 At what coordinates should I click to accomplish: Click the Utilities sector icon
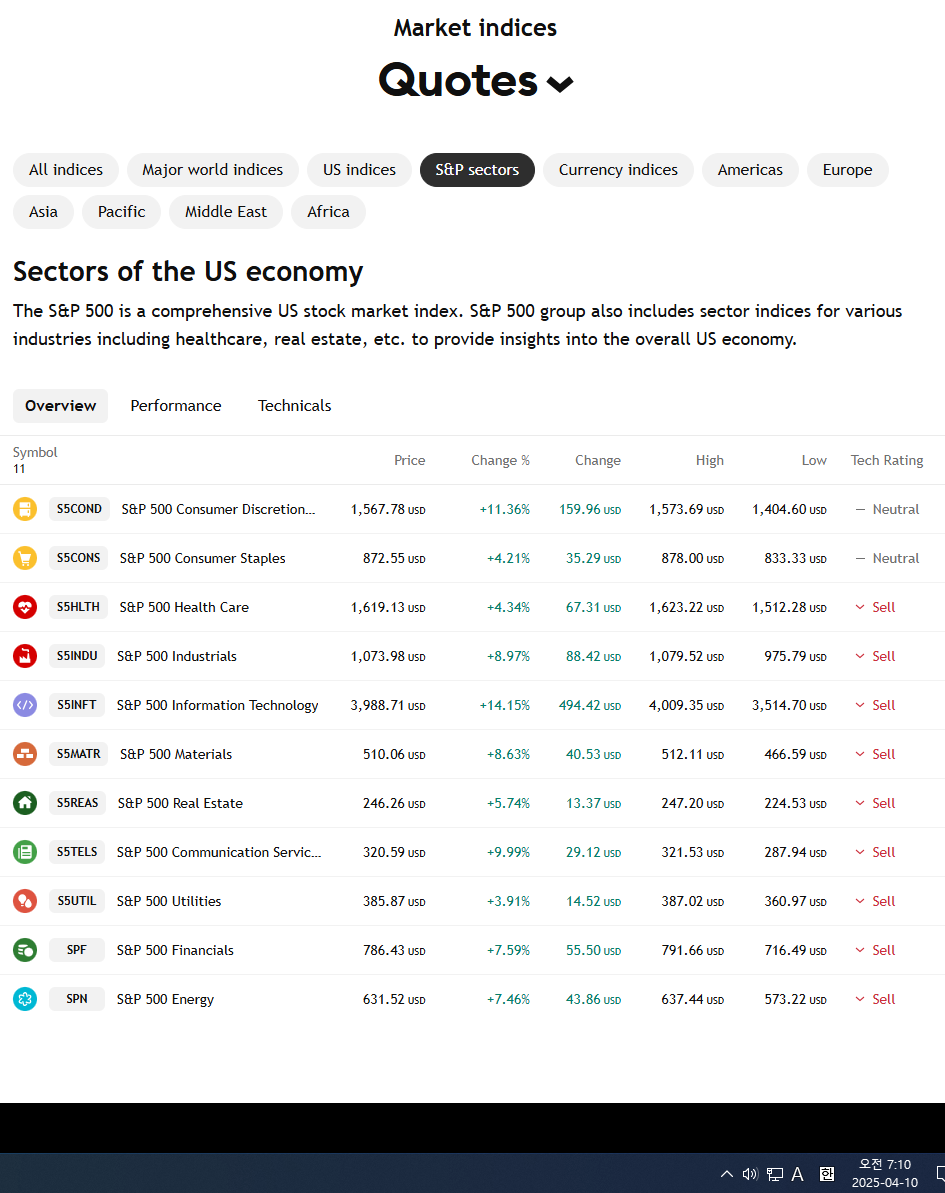[x=25, y=901]
